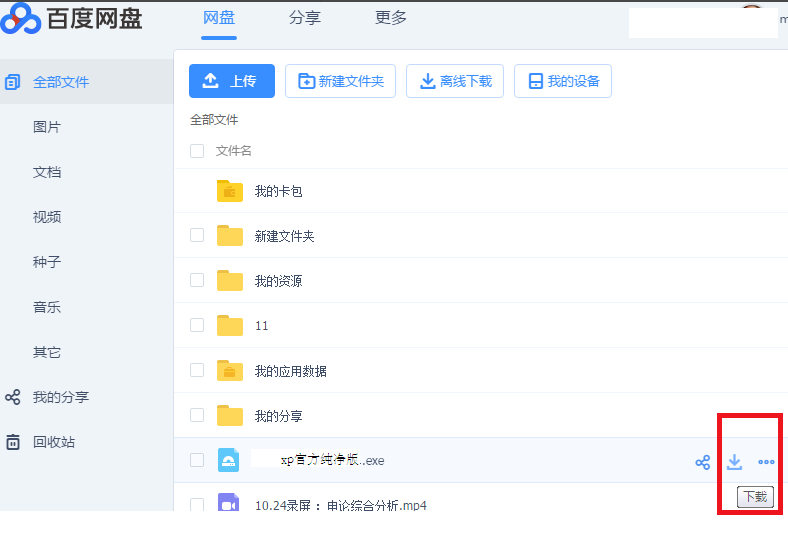Open the 我的卡包 folder icon
The height and width of the screenshot is (558, 788).
click(x=230, y=191)
